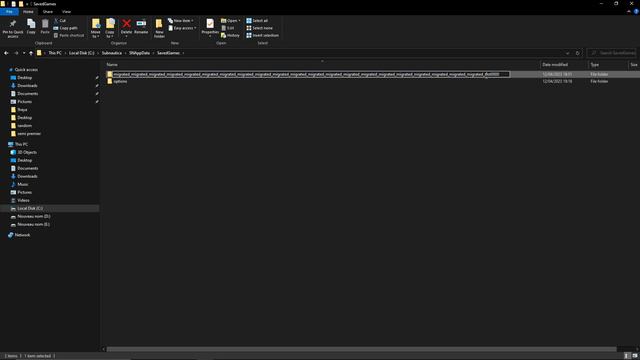Image resolution: width=640 pixels, height=360 pixels.
Task: Open Network in the navigation pane
Action: 22,235
